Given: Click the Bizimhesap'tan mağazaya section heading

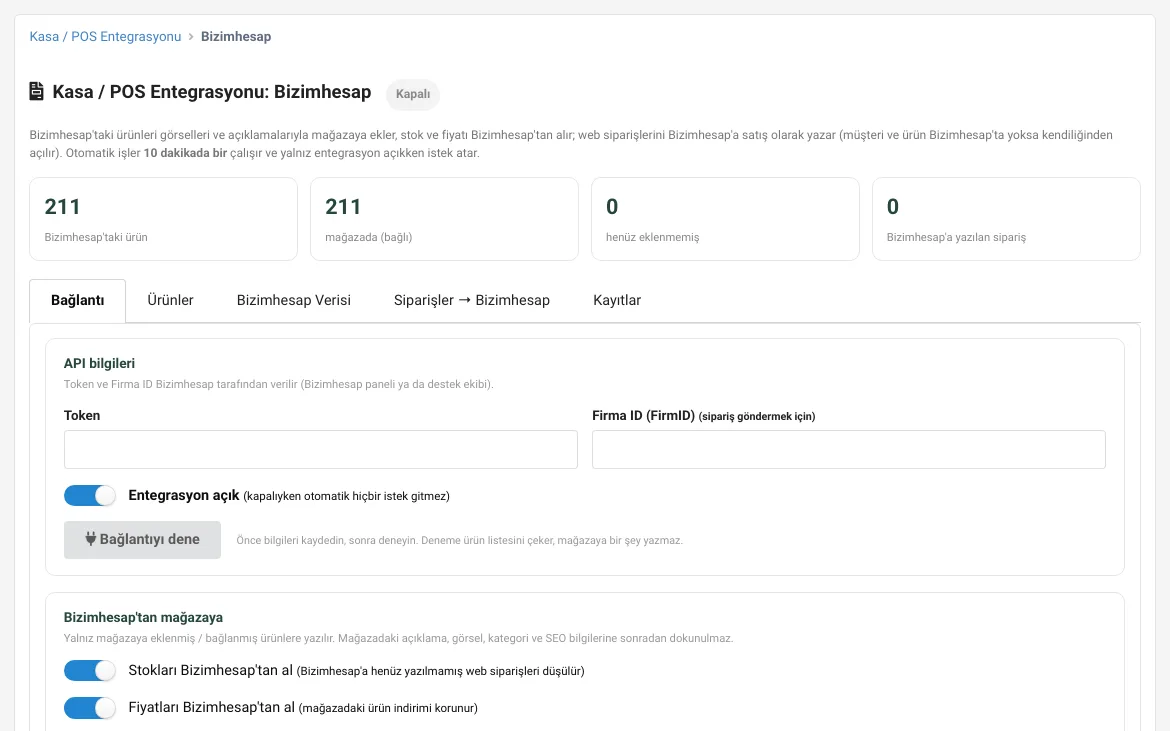Looking at the screenshot, I should (x=143, y=618).
